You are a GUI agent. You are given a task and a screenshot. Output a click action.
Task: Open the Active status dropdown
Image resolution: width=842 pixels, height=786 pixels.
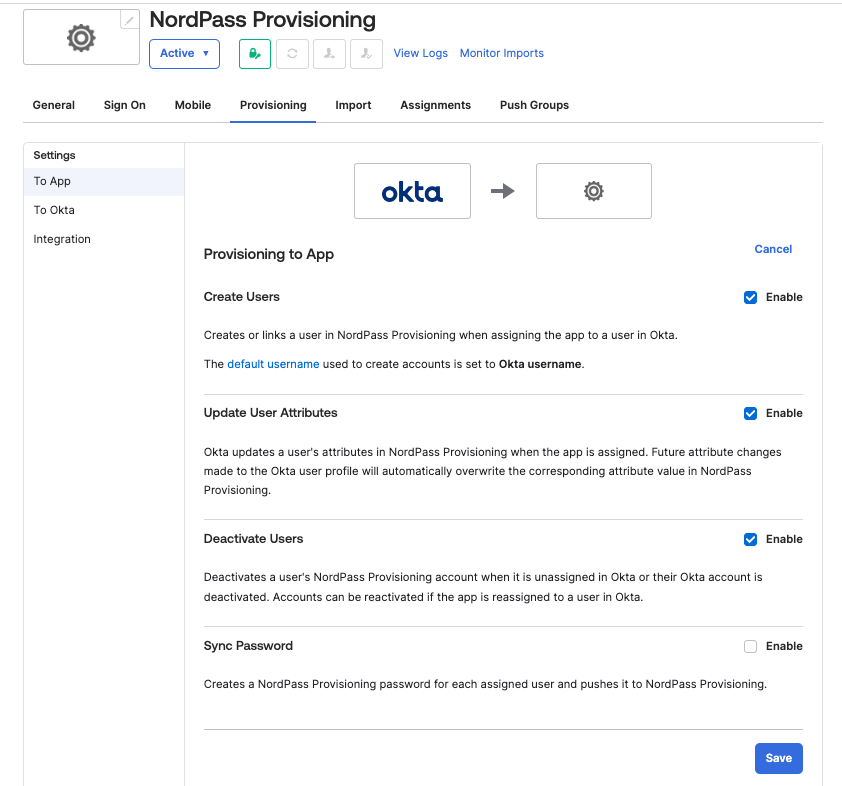[184, 54]
